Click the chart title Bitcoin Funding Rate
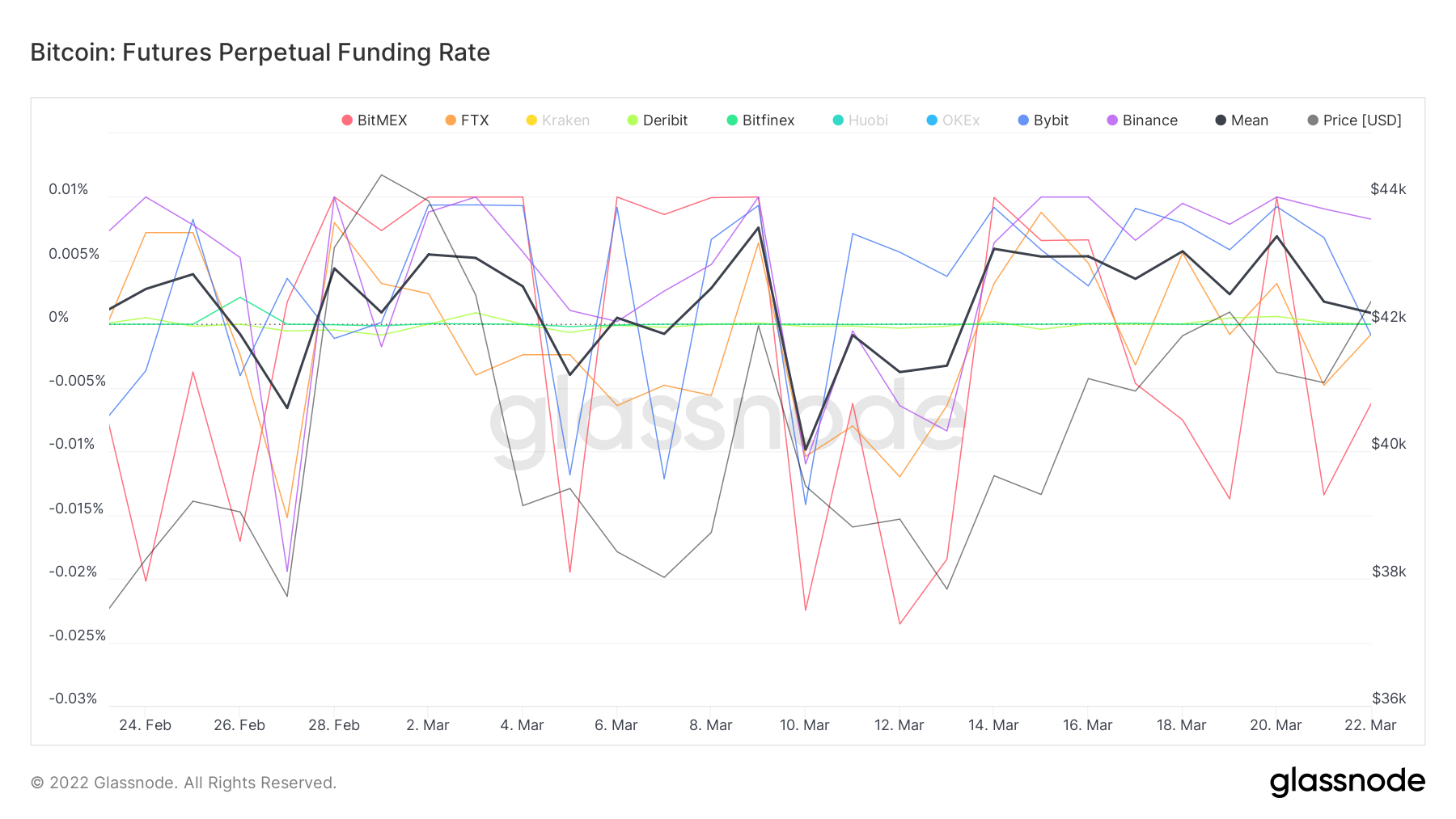The image size is (1456, 819). [x=260, y=53]
